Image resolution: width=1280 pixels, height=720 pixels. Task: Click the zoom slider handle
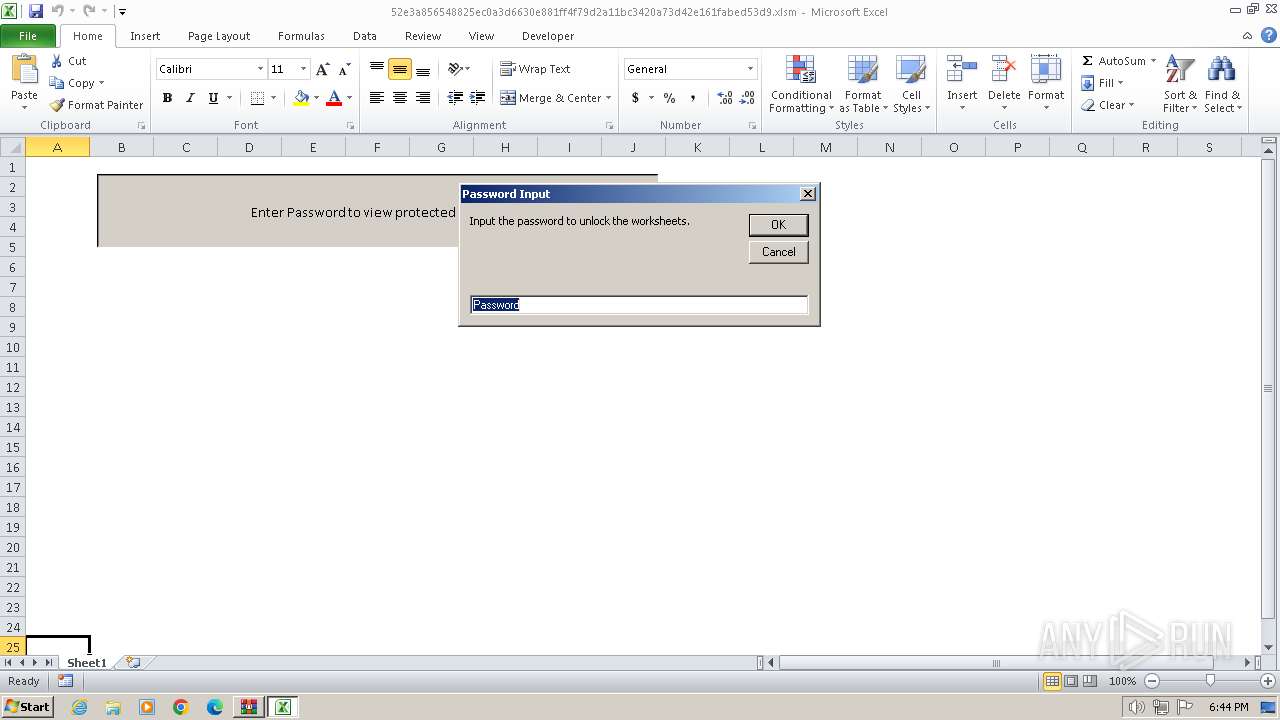pyautogui.click(x=1210, y=681)
